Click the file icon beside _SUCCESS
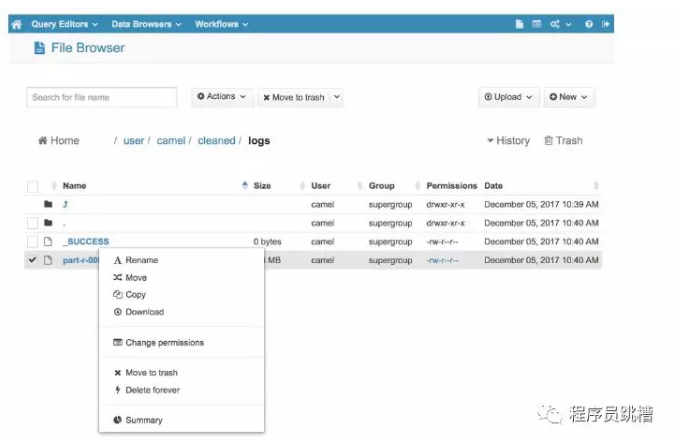The width and height of the screenshot is (695, 441). 48,242
